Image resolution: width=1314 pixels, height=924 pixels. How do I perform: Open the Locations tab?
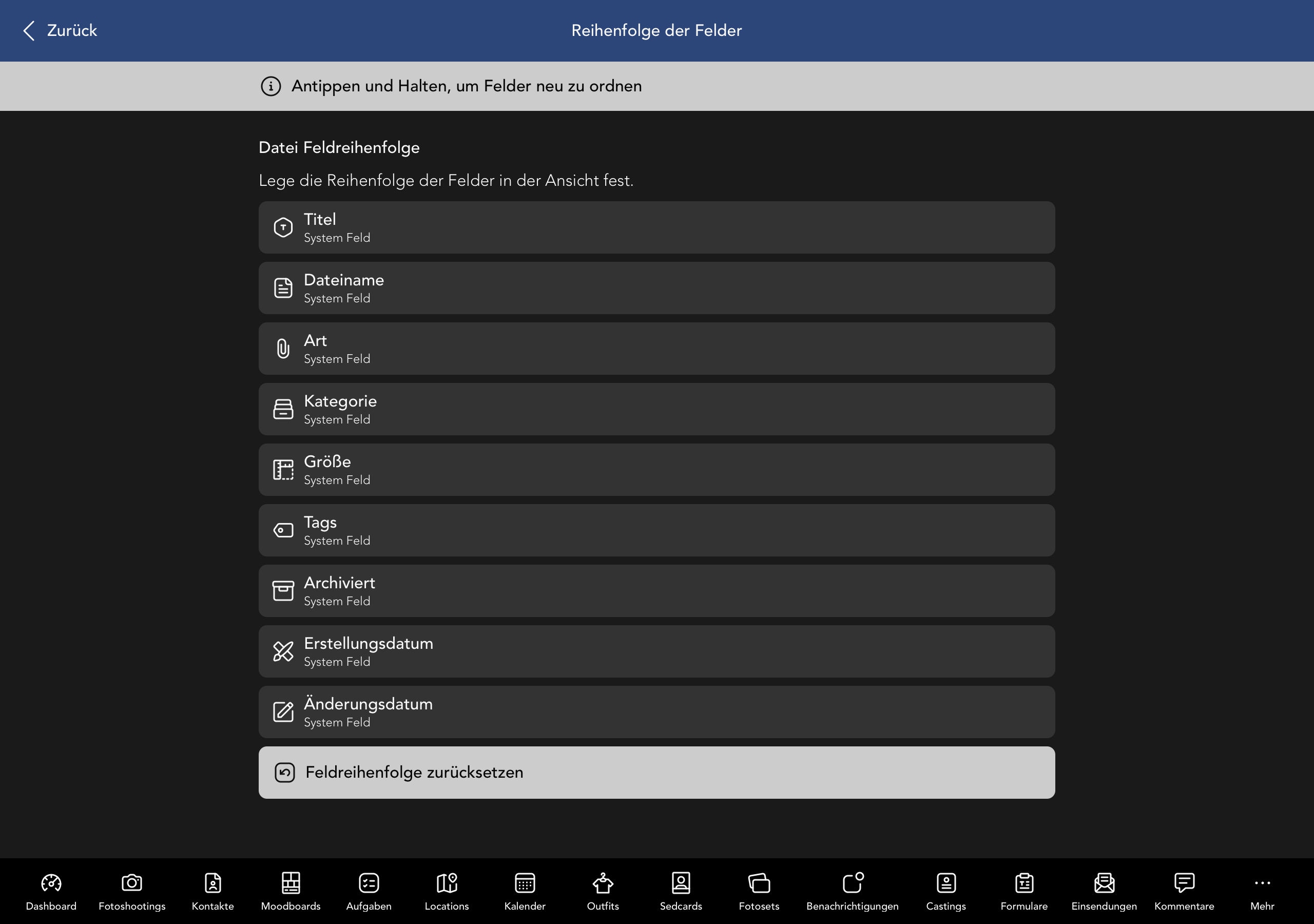447,891
